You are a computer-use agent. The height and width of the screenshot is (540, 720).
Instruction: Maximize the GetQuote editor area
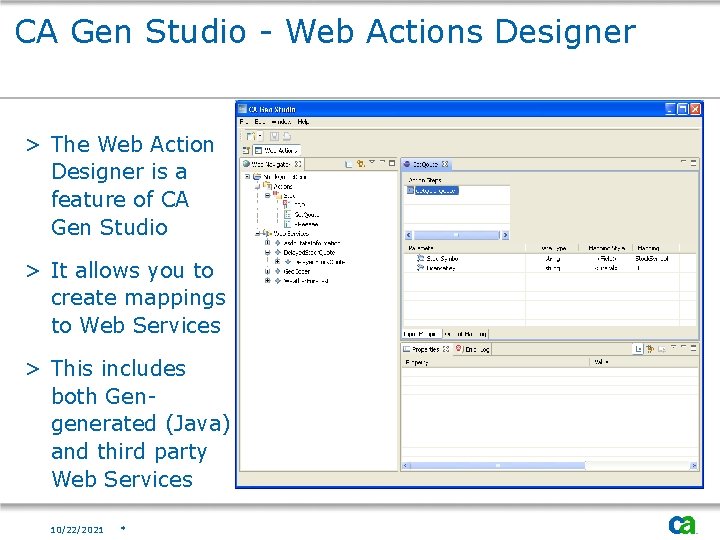click(693, 163)
